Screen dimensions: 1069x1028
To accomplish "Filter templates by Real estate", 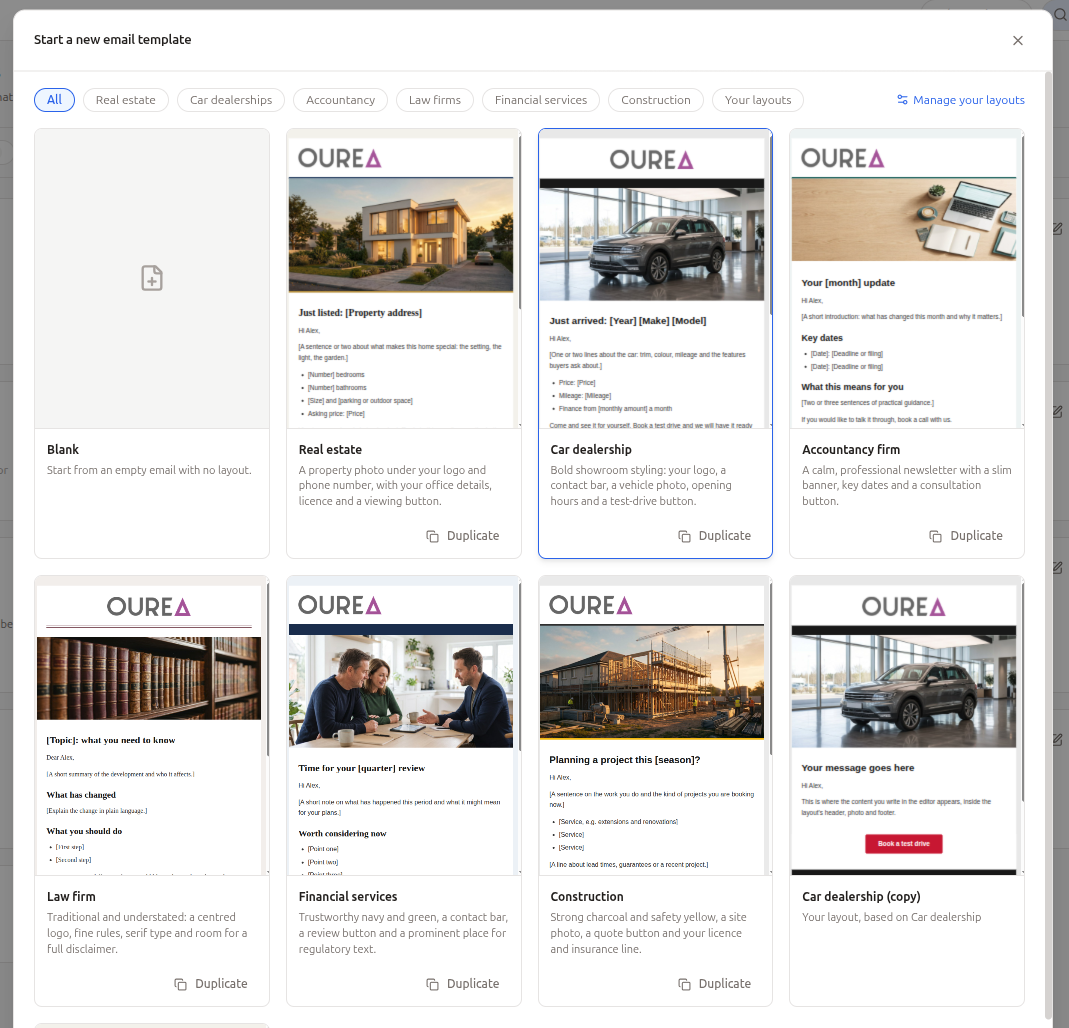I will [x=125, y=100].
